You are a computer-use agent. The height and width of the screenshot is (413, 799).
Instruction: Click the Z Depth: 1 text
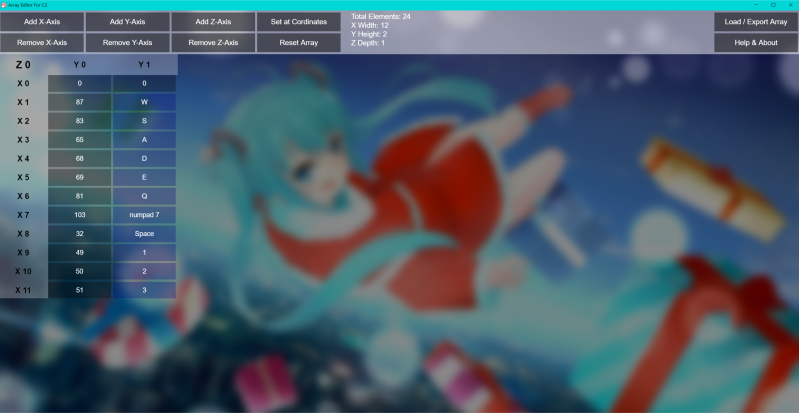(368, 43)
